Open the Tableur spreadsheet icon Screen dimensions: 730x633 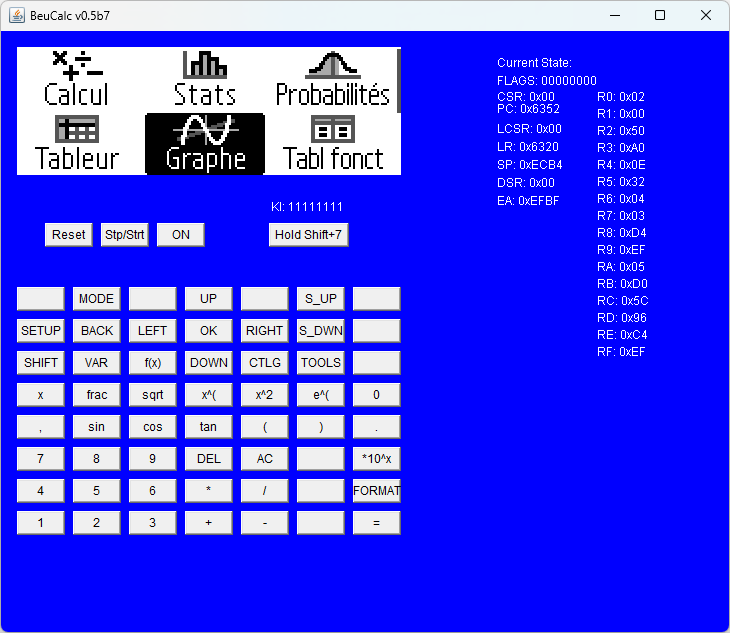click(x=77, y=143)
